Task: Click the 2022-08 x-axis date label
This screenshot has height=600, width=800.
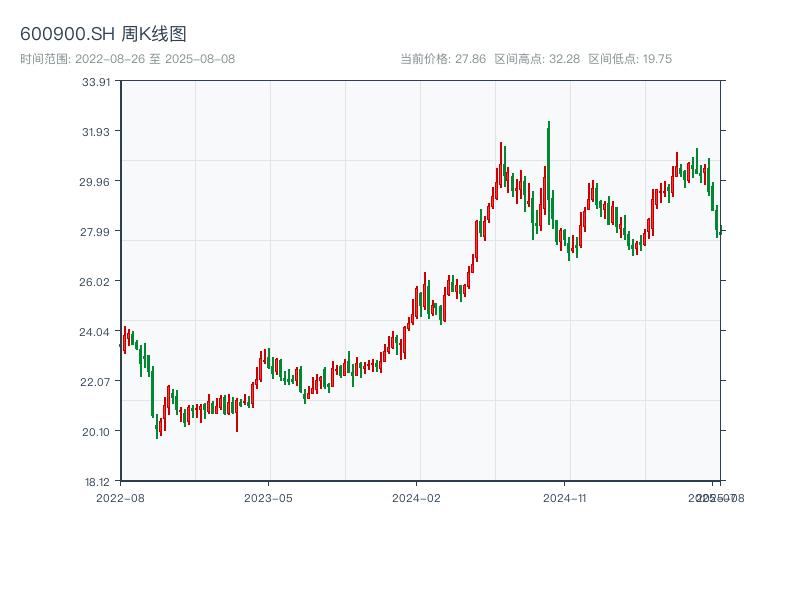Action: click(x=120, y=497)
